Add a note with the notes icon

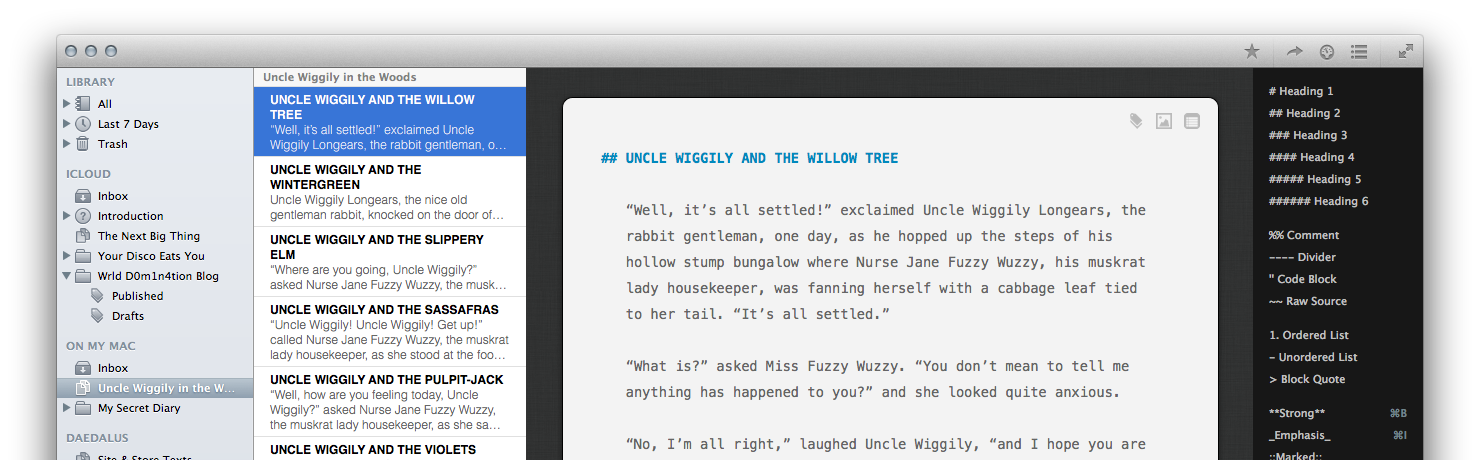click(x=1191, y=121)
